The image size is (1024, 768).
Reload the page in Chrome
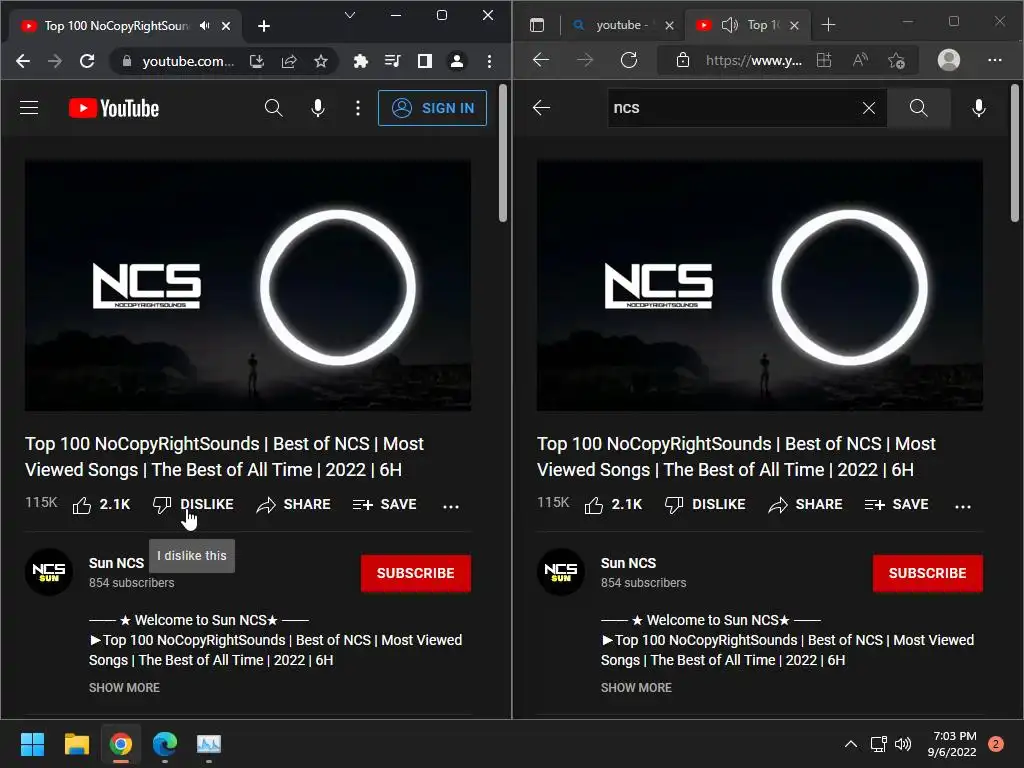(x=87, y=61)
